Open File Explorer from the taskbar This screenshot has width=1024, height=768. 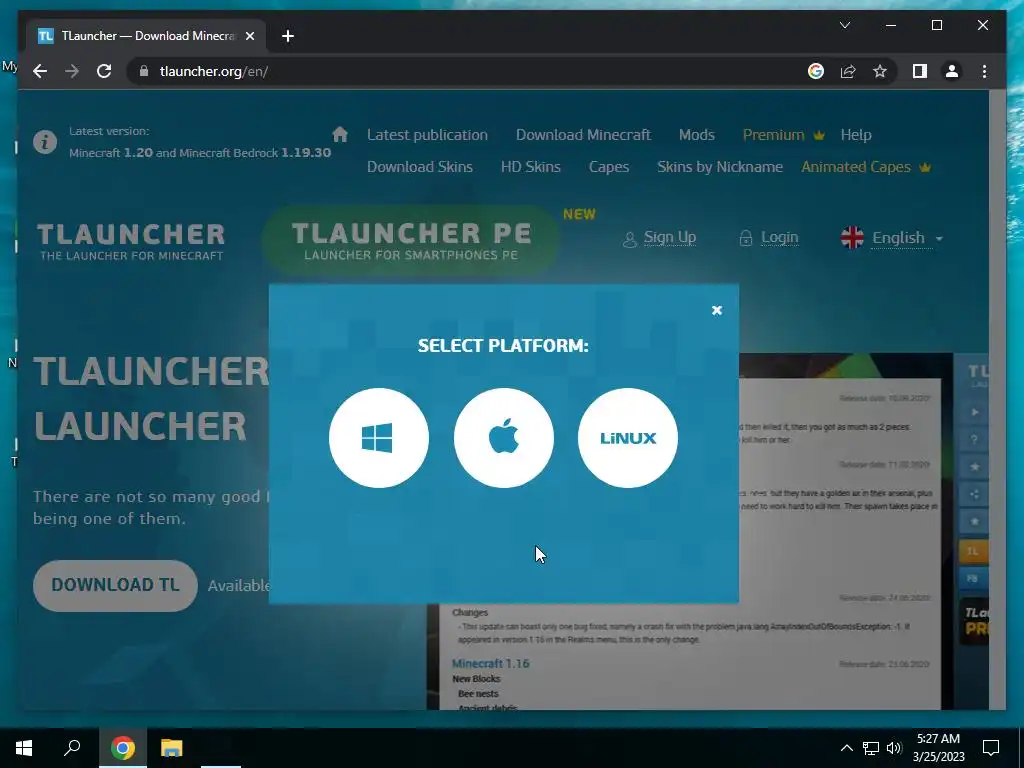(x=172, y=748)
